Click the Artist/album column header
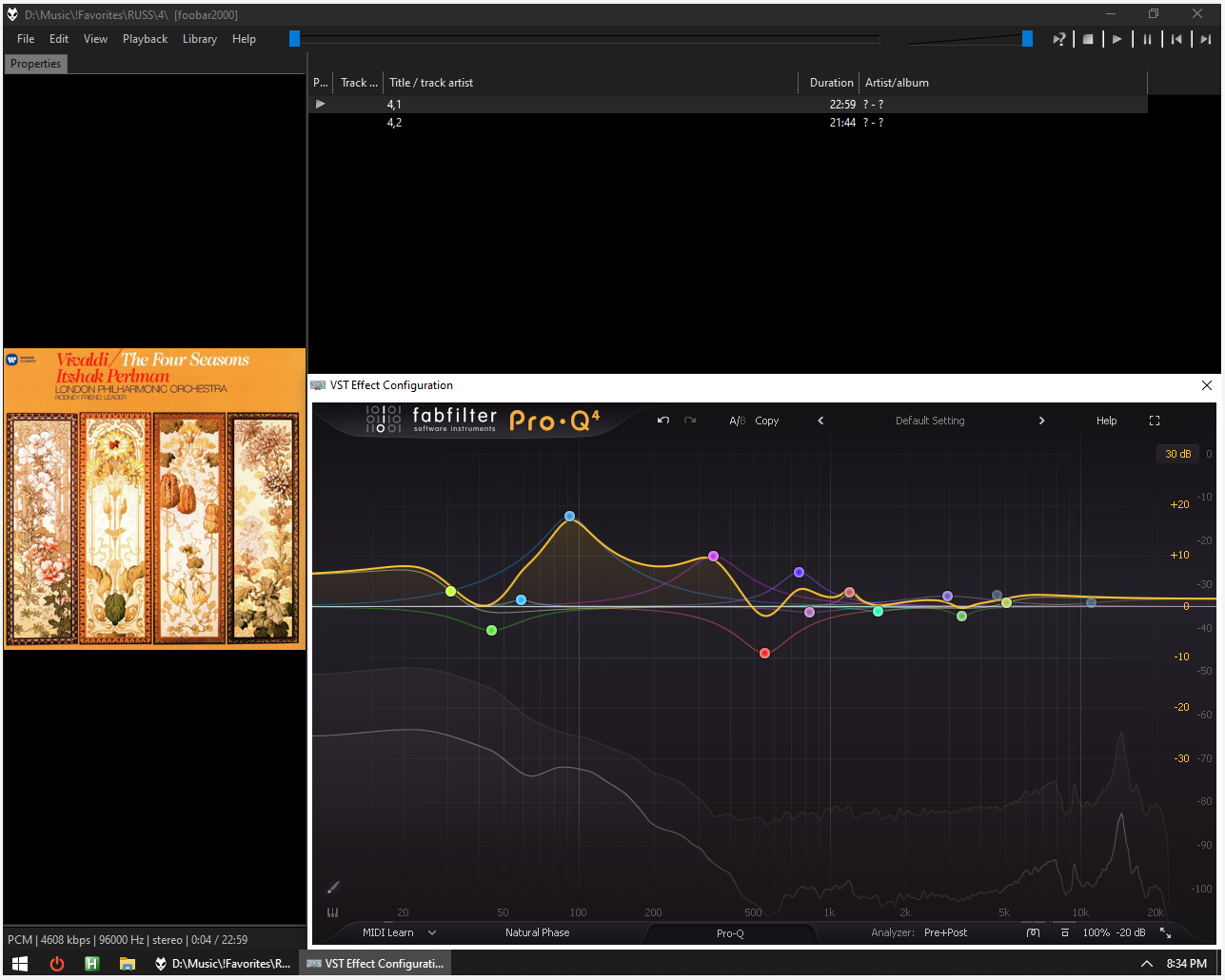The width and height of the screenshot is (1225, 980). [1003, 83]
